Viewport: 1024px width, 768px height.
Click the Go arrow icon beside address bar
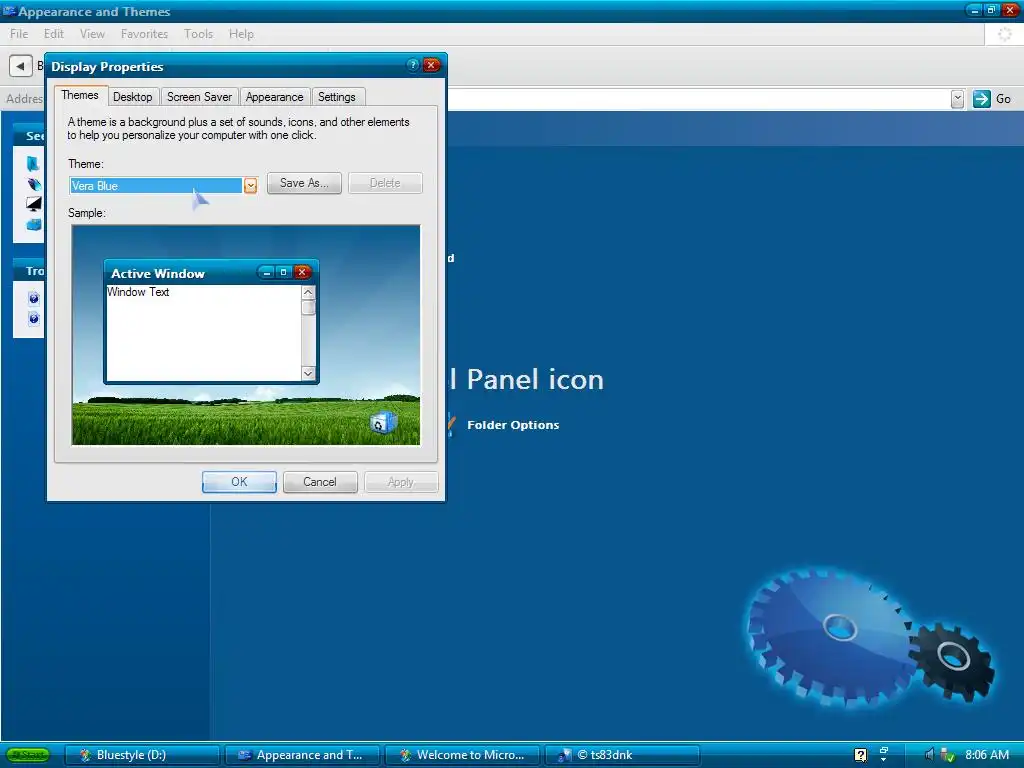click(x=981, y=99)
